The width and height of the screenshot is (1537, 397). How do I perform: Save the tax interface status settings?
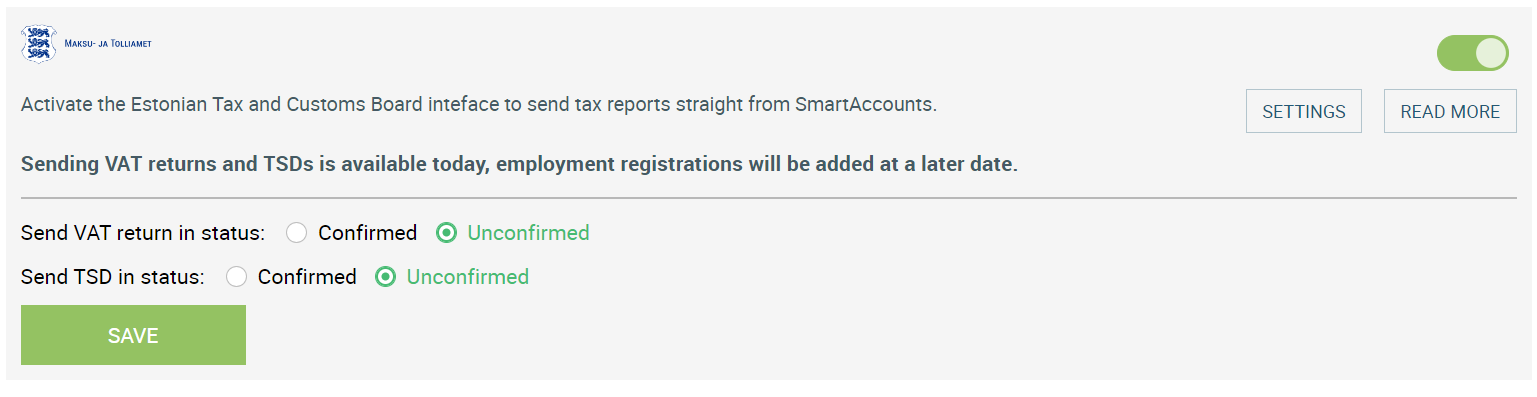click(133, 335)
